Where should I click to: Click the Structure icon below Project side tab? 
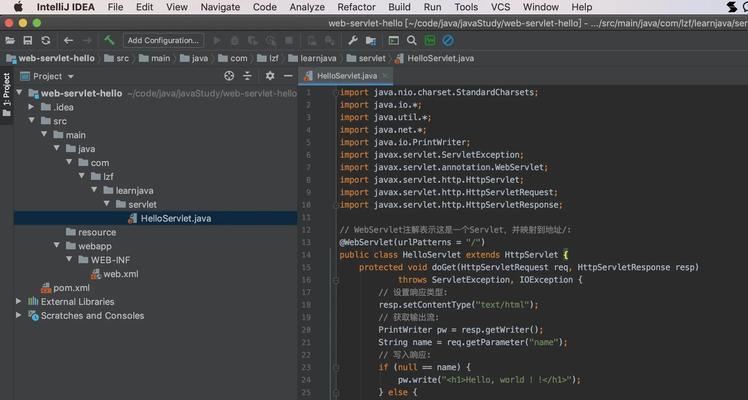point(6,113)
